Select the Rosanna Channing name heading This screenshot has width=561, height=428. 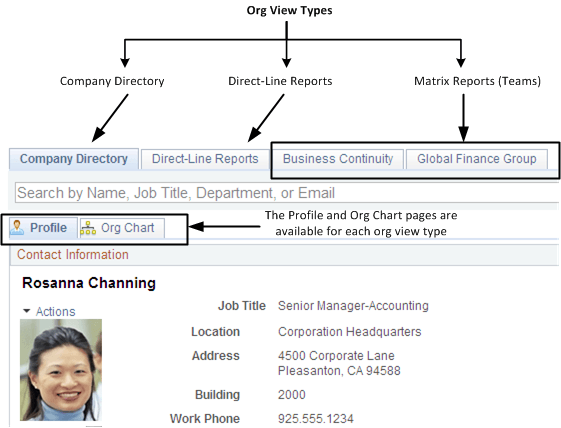pyautogui.click(x=89, y=283)
